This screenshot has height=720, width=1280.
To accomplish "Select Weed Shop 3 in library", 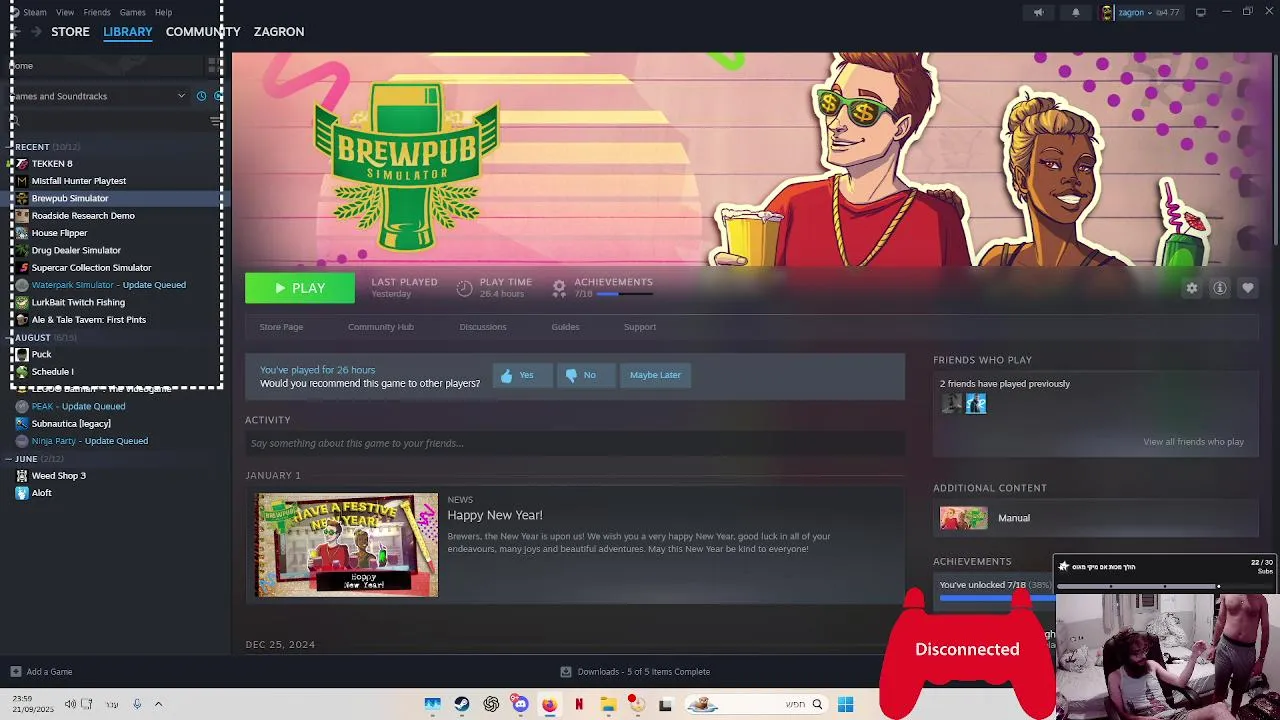I will coord(59,476).
